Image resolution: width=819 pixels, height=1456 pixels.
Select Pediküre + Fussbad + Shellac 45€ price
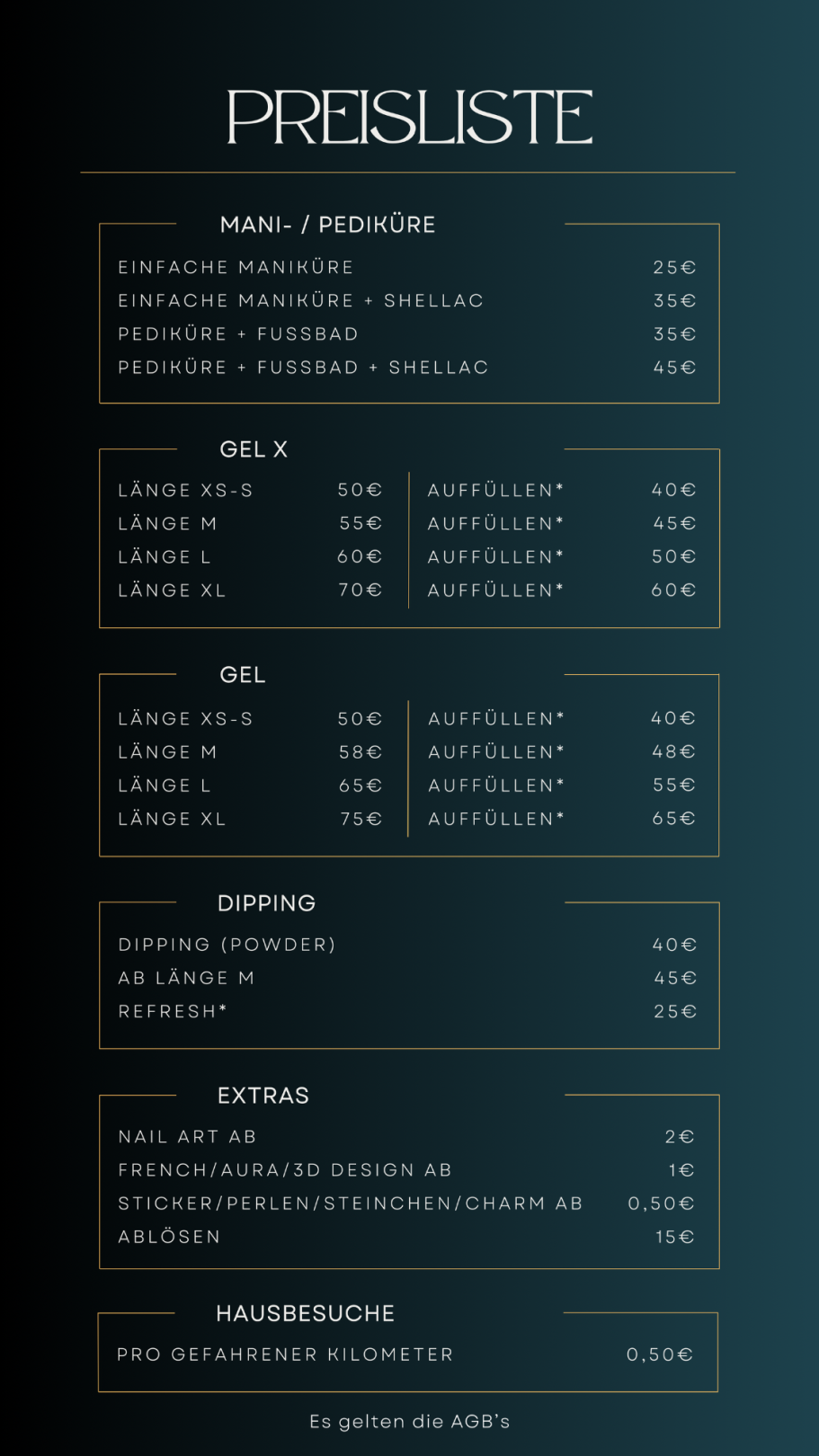click(674, 368)
